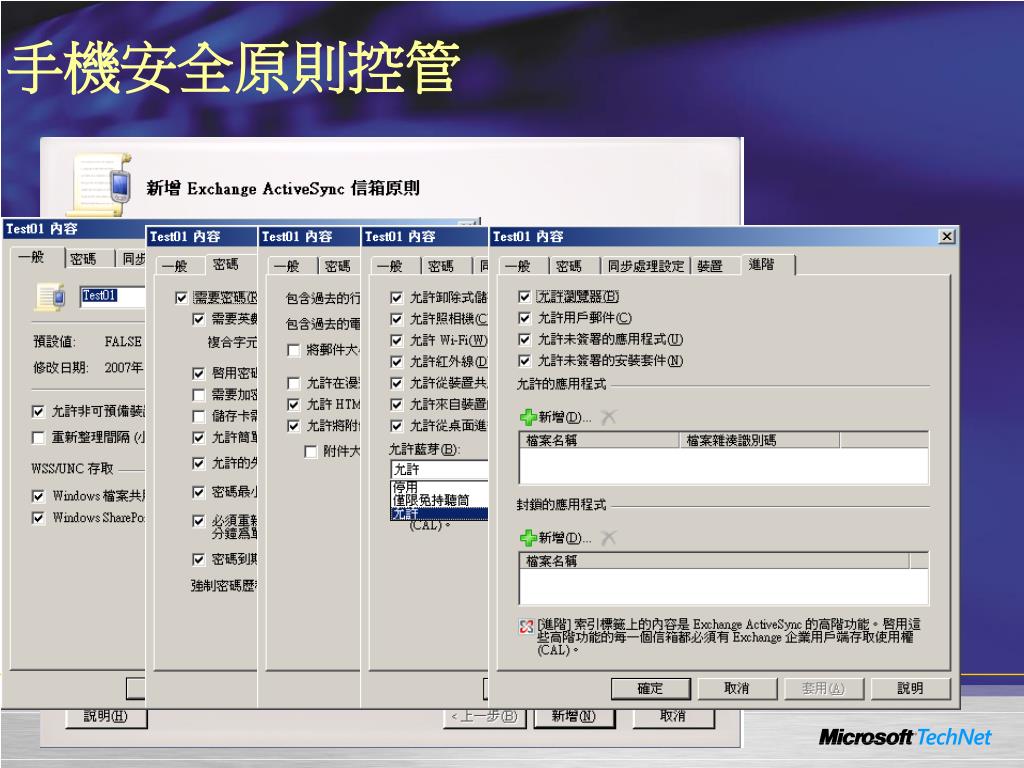Click 檔案名稱 column header in blocked apps list
Screen dimensions: 1024x768
click(714, 561)
